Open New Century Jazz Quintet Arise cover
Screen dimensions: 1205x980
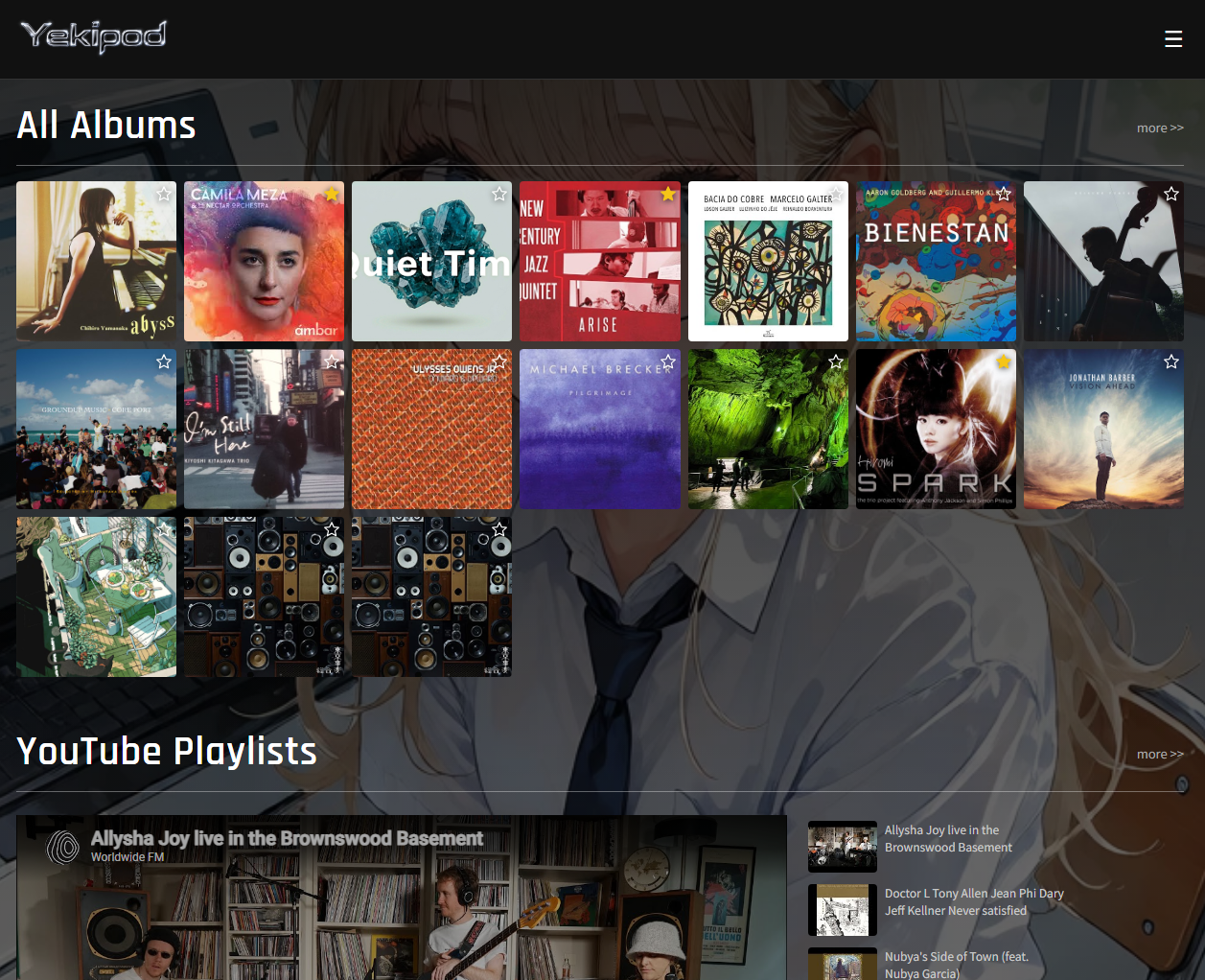pyautogui.click(x=600, y=262)
